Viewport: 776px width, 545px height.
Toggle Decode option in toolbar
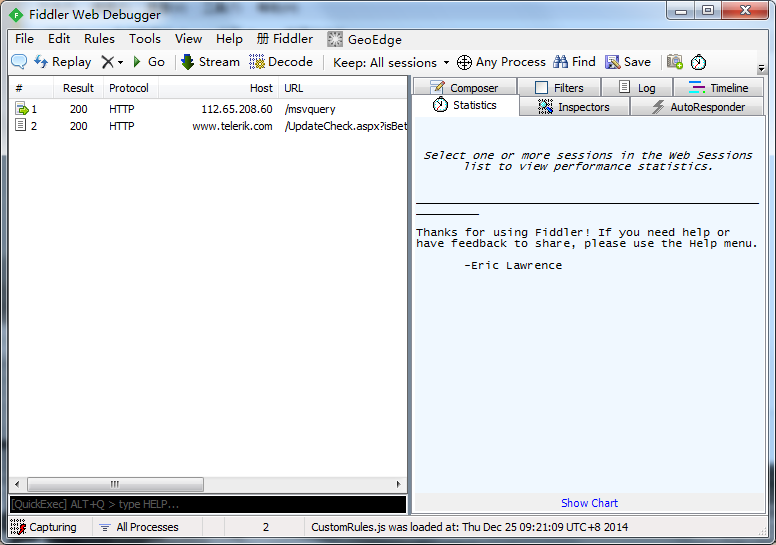(281, 62)
